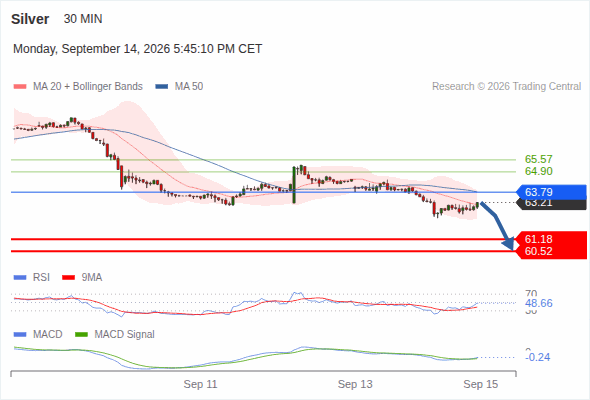This screenshot has height=400, width=590.
Task: Click the MA 20 + Bollinger Bands legend swatch
Action: pyautogui.click(x=20, y=87)
